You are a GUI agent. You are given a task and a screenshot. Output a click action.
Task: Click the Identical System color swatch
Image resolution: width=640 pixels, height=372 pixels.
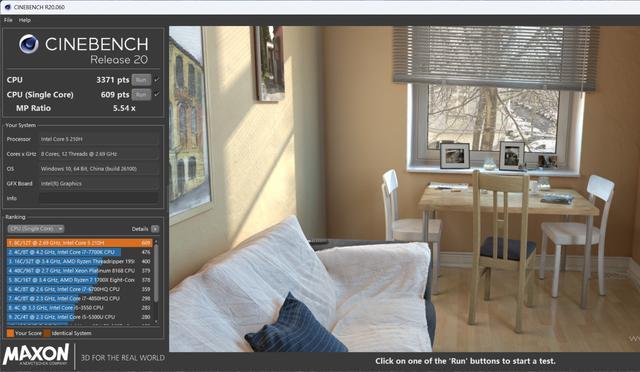(x=47, y=333)
